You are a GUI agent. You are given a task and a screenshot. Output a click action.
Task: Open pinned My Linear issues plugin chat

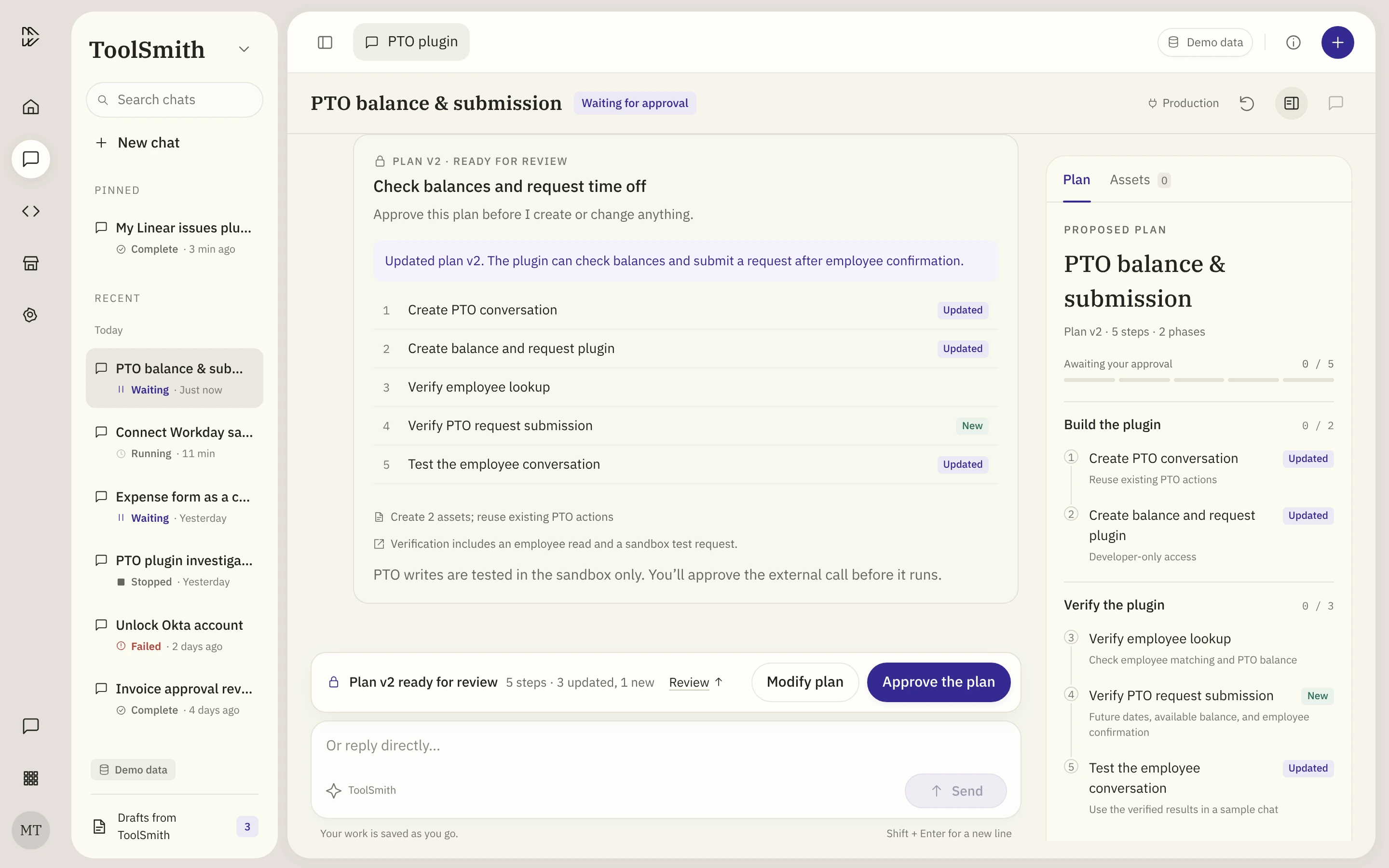(x=175, y=238)
